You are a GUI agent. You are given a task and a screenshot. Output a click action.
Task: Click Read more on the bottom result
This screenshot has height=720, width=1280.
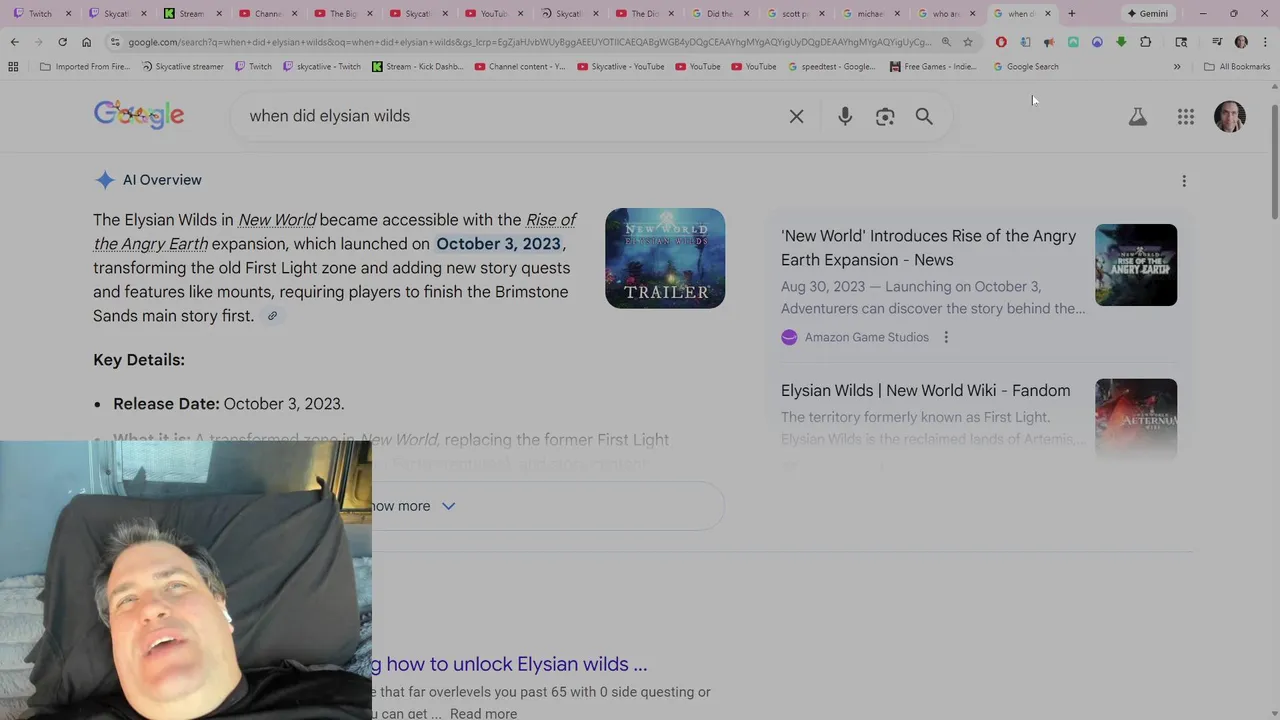tap(483, 714)
